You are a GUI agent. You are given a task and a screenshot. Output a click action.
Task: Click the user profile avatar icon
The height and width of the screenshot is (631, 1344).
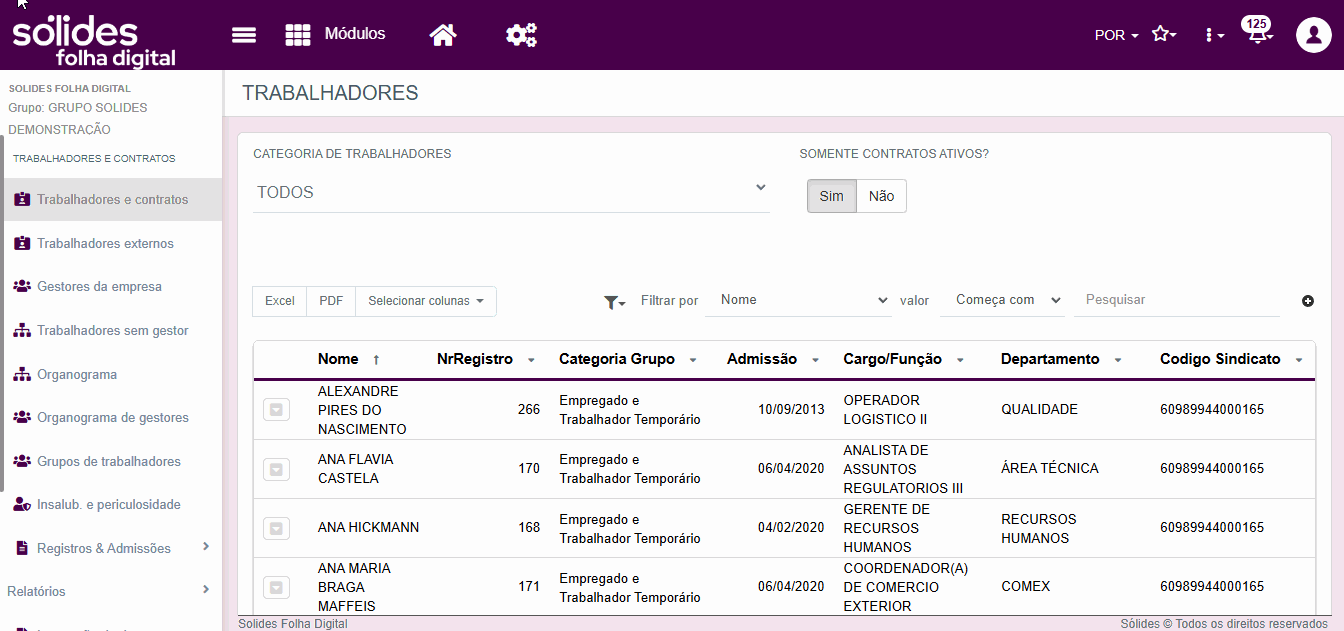coord(1313,35)
